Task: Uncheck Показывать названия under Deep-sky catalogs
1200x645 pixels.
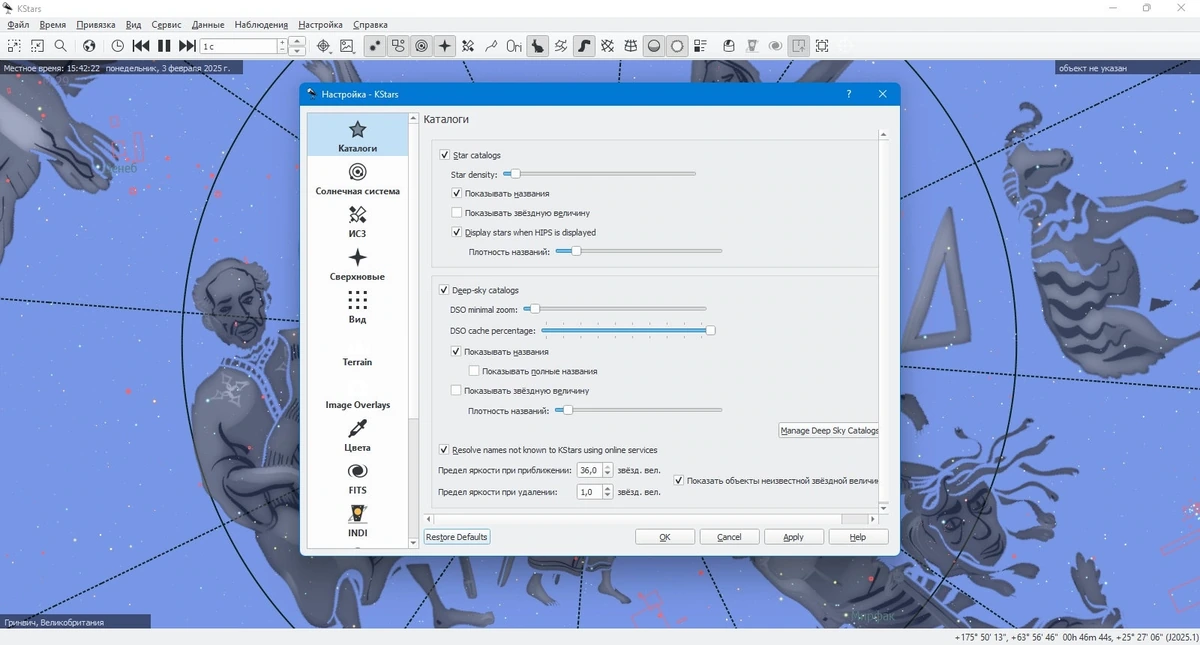Action: [456, 352]
